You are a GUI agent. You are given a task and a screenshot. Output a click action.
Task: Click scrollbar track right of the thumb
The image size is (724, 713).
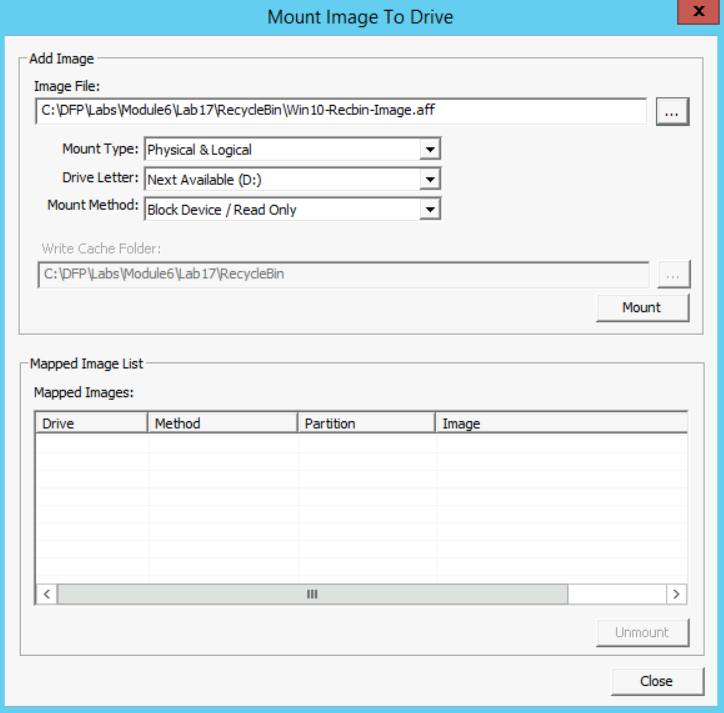pyautogui.click(x=615, y=594)
